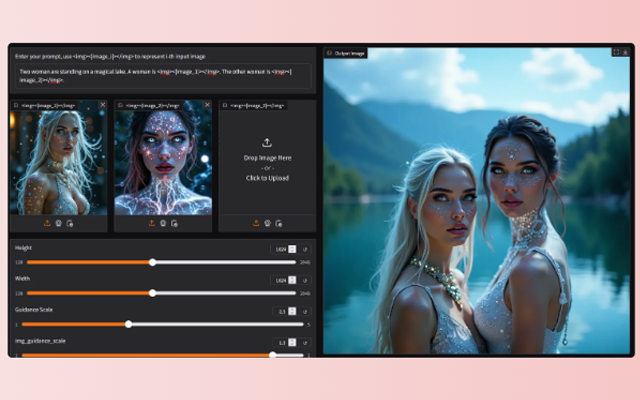Open webcam capture for image_3
Screen dimensions: 640x400
click(x=267, y=223)
